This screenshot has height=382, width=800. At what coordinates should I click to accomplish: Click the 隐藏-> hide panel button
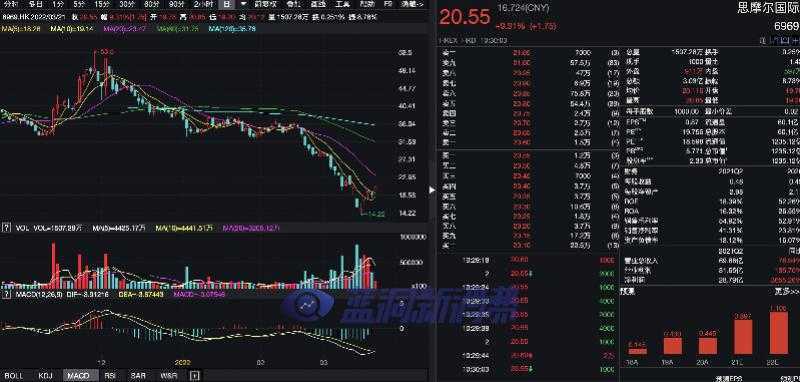click(412, 4)
